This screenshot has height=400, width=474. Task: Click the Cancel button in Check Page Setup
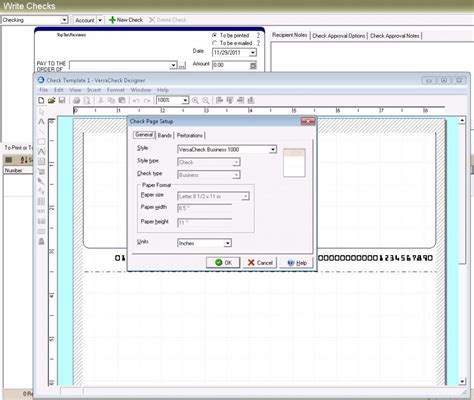tap(260, 263)
